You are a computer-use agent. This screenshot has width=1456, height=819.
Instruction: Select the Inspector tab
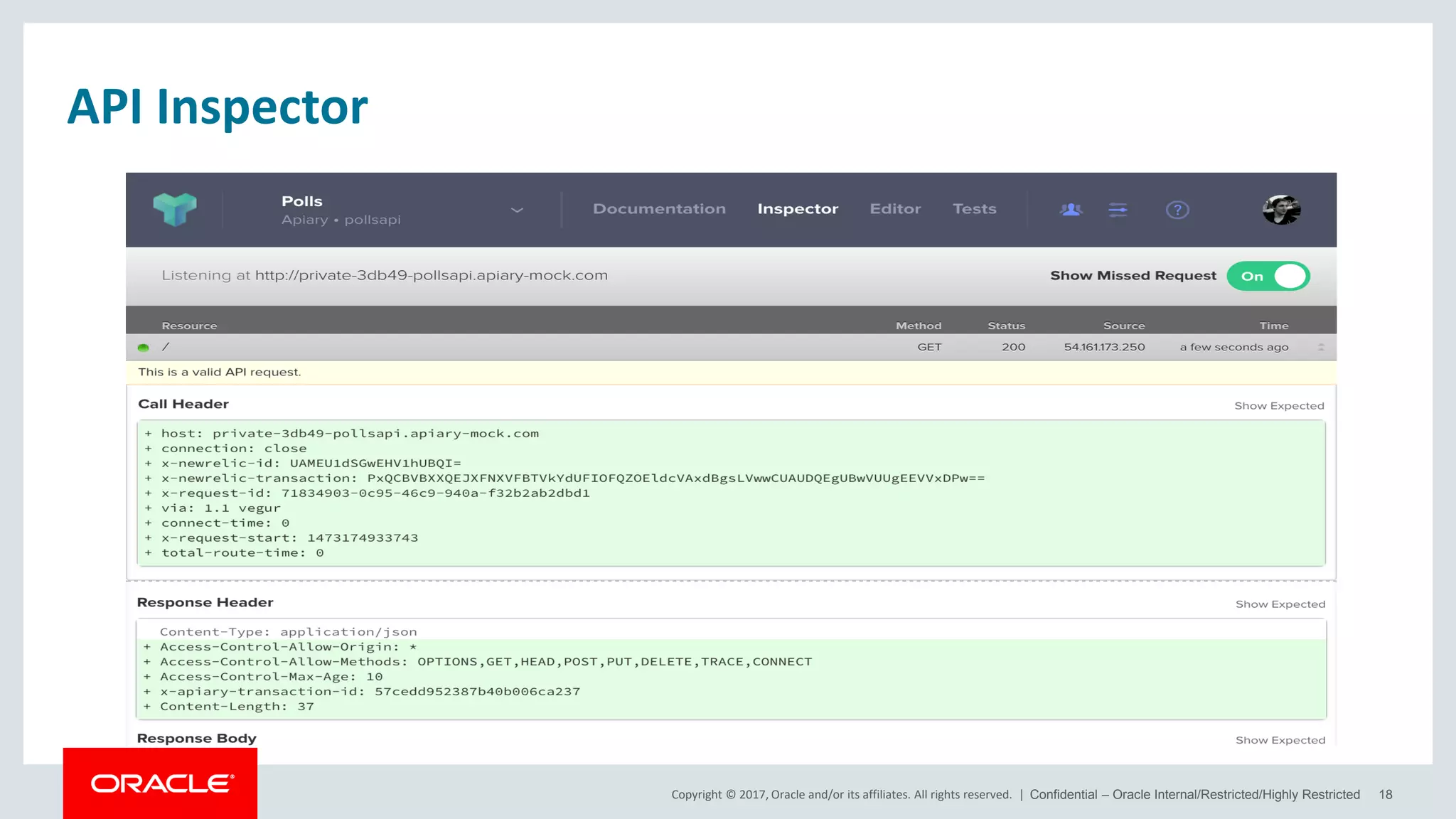pyautogui.click(x=798, y=209)
